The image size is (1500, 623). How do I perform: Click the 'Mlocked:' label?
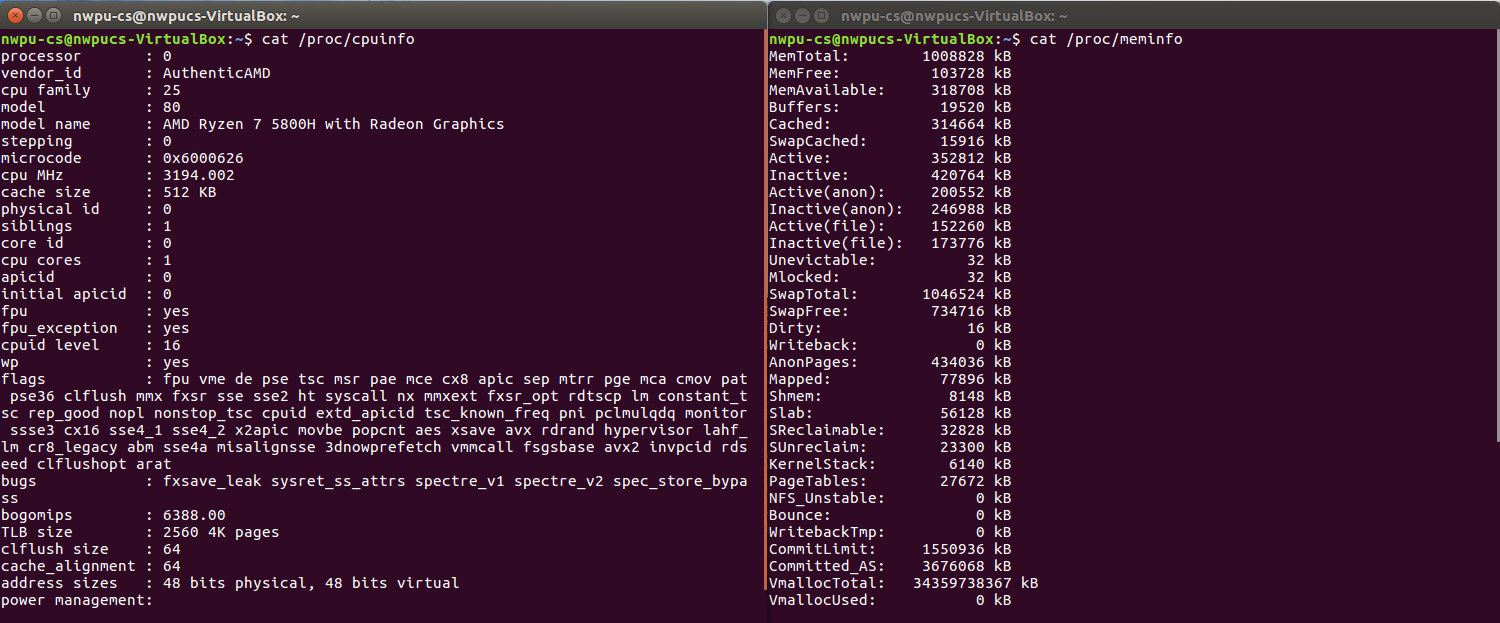tap(804, 277)
